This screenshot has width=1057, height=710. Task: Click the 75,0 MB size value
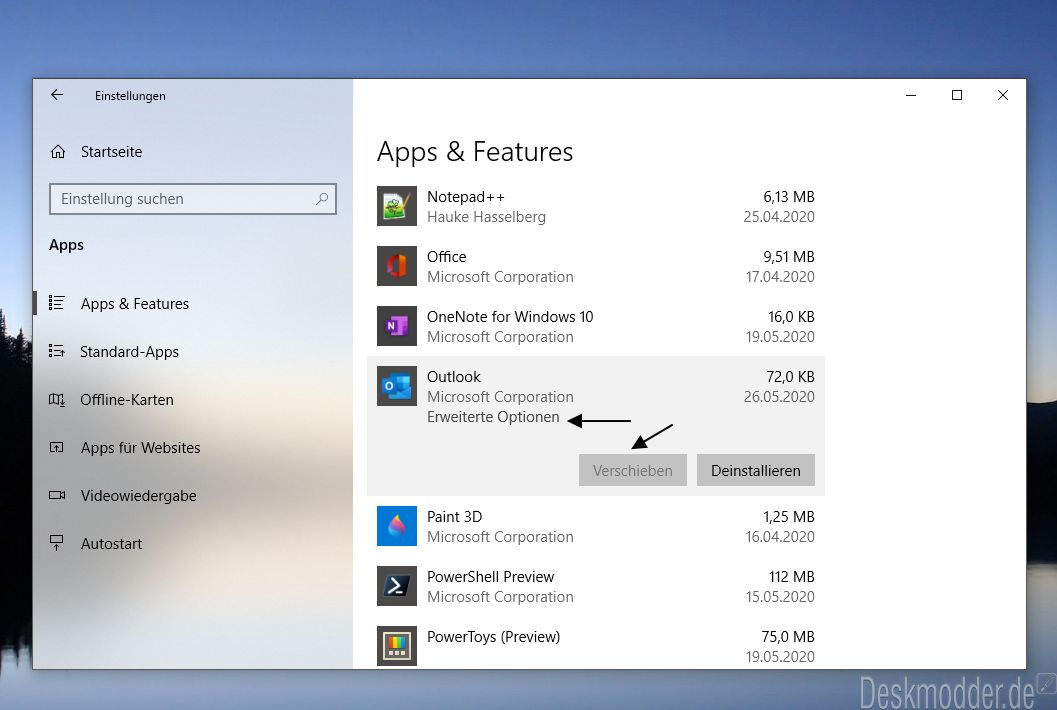coord(788,637)
